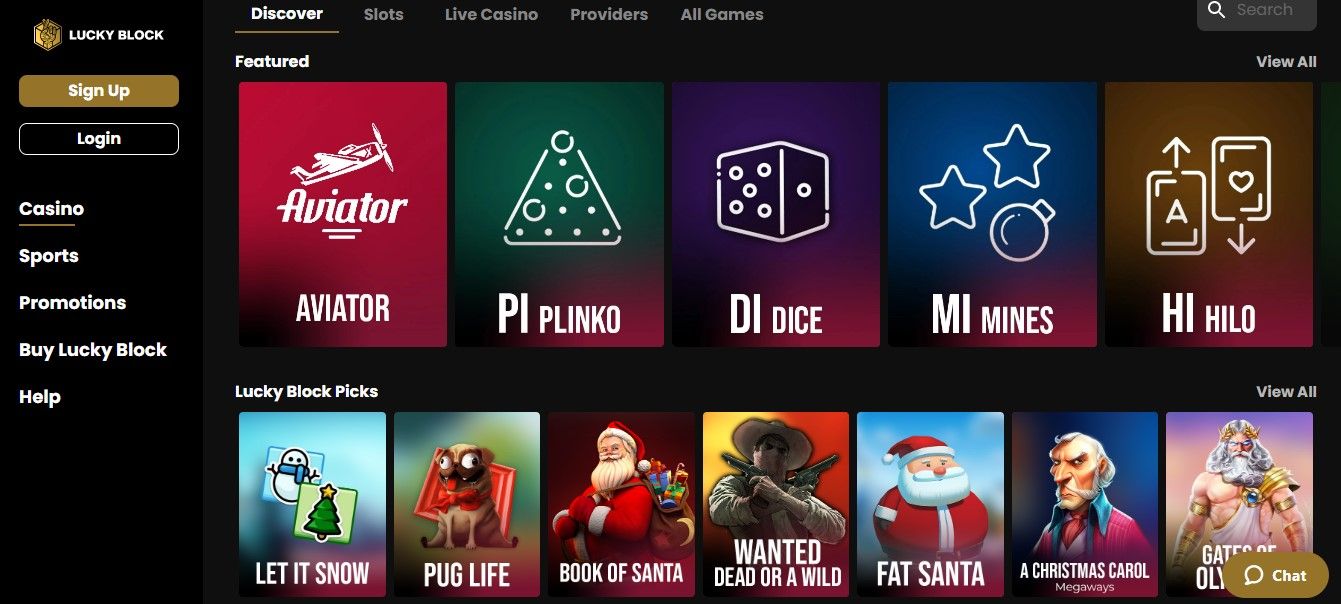
Task: Open Promotions in the sidebar
Action: (73, 303)
